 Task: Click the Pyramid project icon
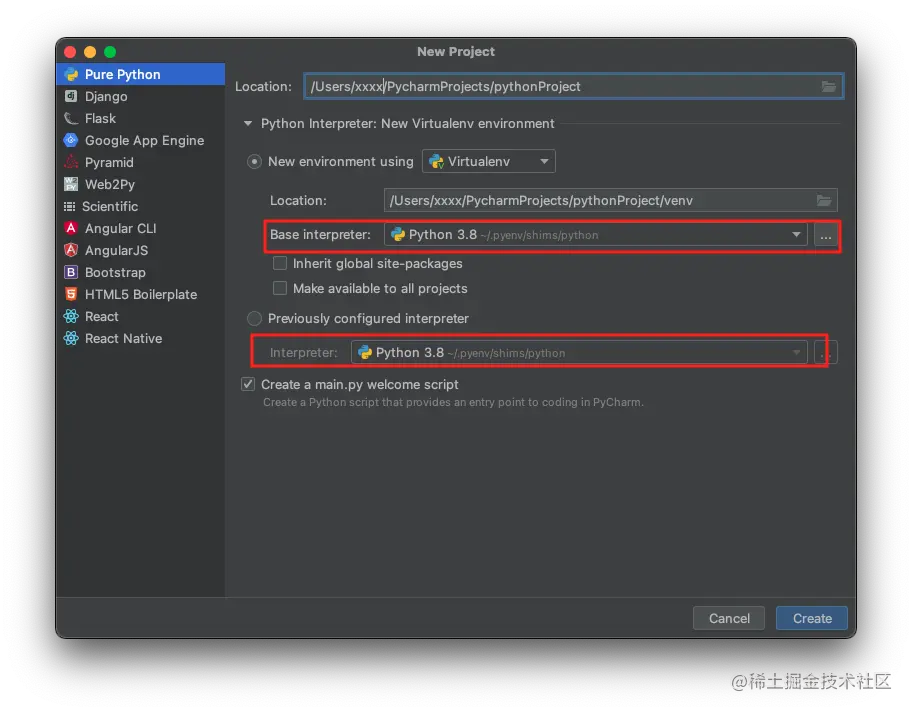point(71,162)
